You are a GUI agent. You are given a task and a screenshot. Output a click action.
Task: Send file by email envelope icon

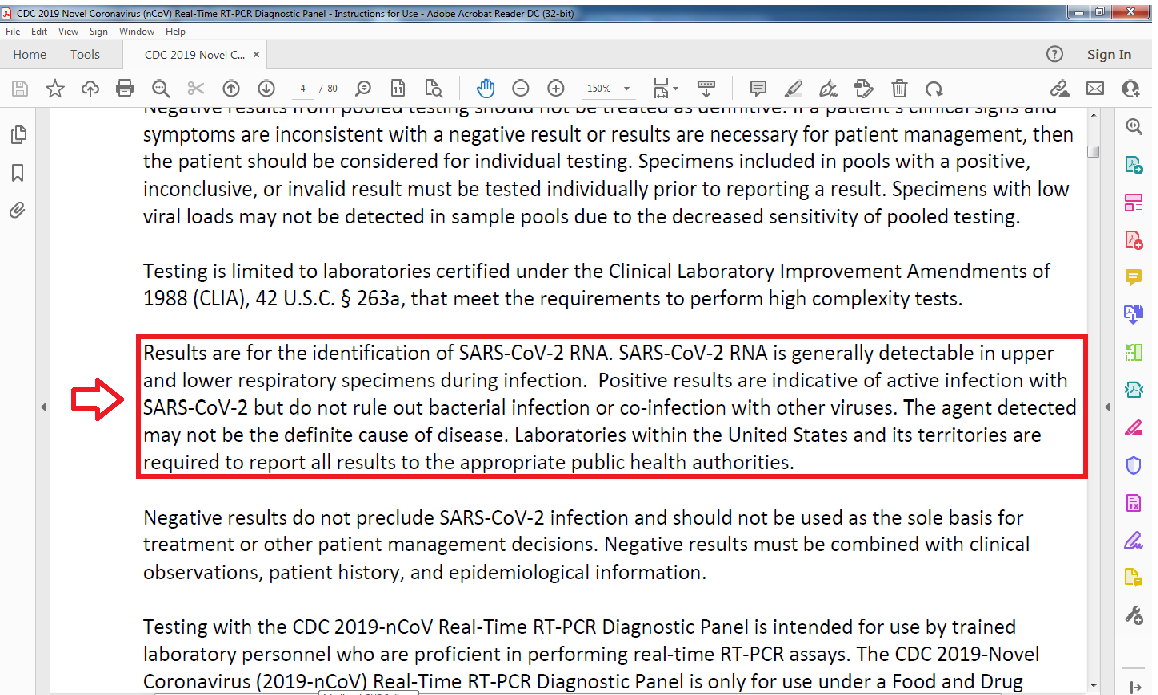click(x=1095, y=89)
